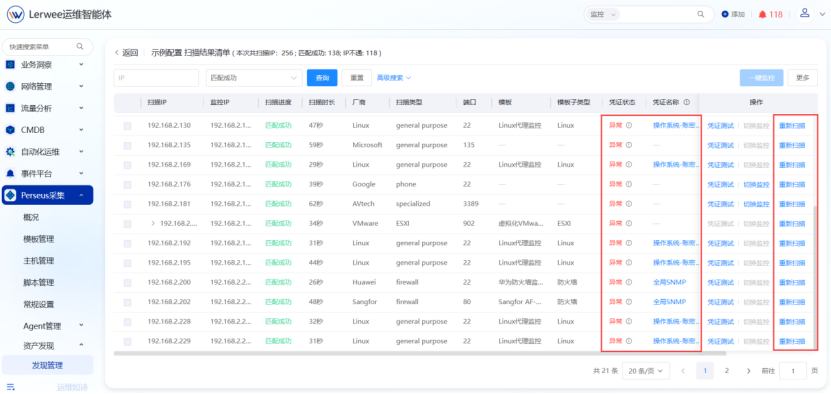Tick checkbox for row 192.168.2.200
The height and width of the screenshot is (394, 831).
coord(127,283)
